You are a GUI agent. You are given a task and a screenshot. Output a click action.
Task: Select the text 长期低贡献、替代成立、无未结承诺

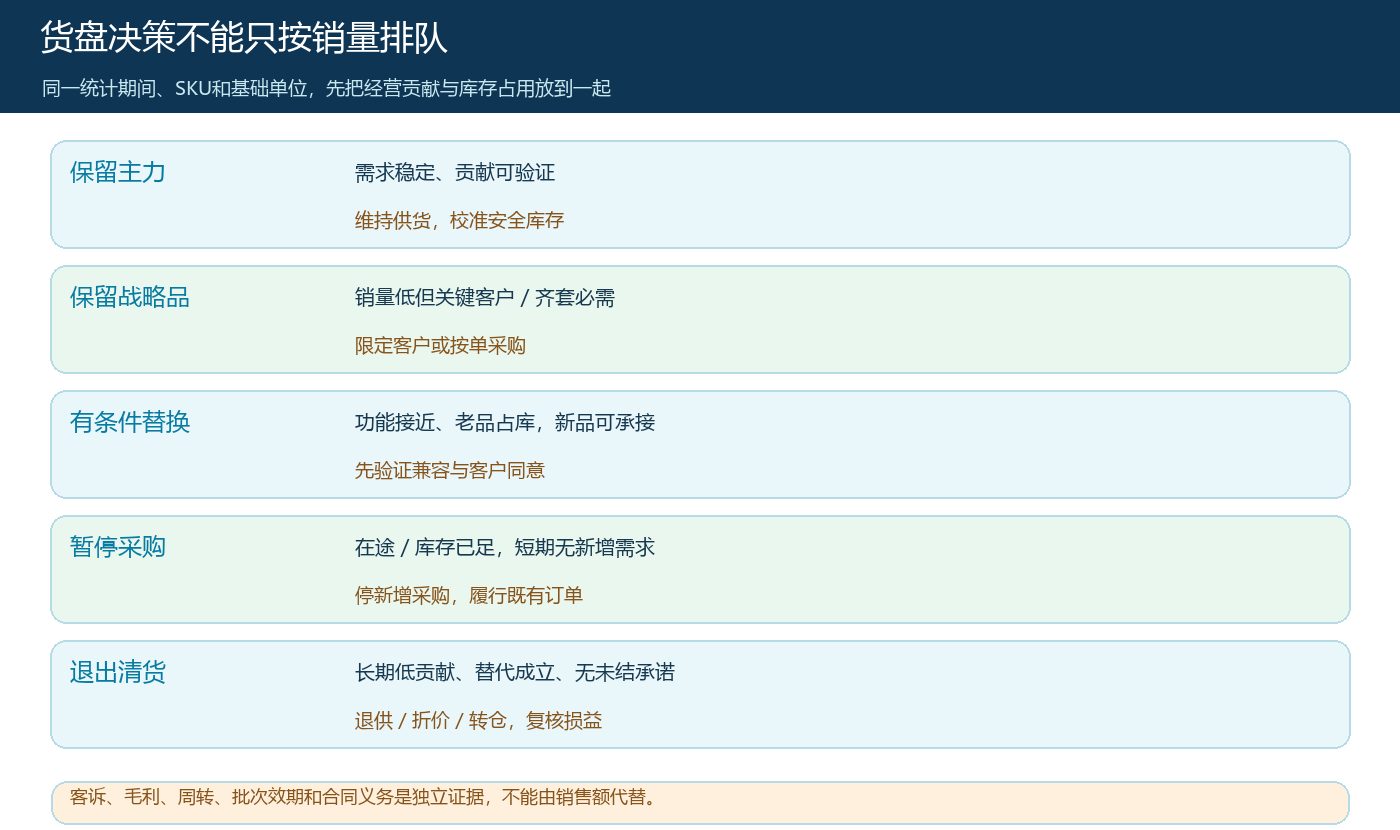click(x=515, y=673)
